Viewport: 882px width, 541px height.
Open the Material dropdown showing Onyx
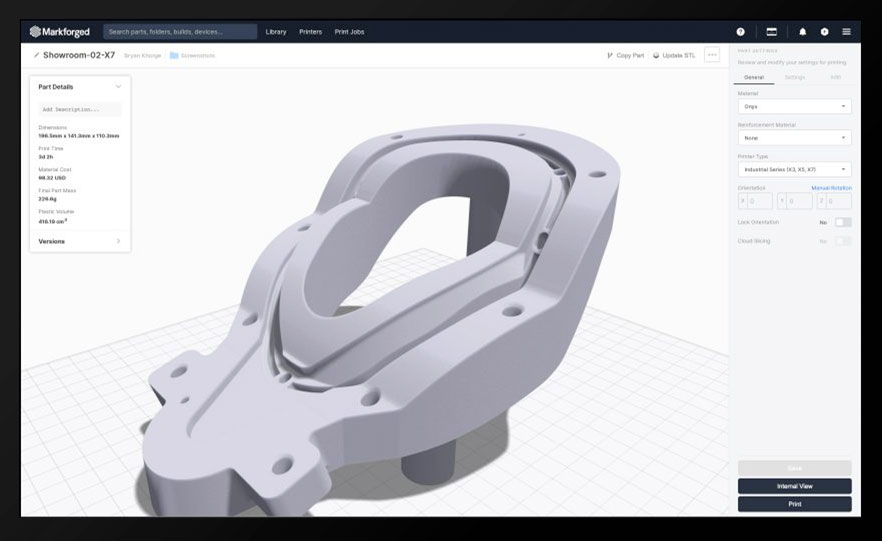click(794, 106)
